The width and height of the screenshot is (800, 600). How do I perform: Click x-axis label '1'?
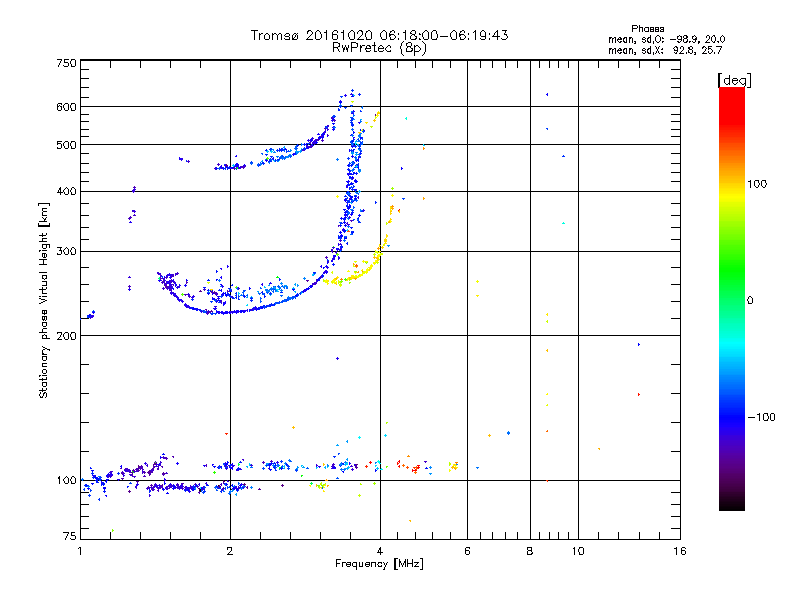80,551
